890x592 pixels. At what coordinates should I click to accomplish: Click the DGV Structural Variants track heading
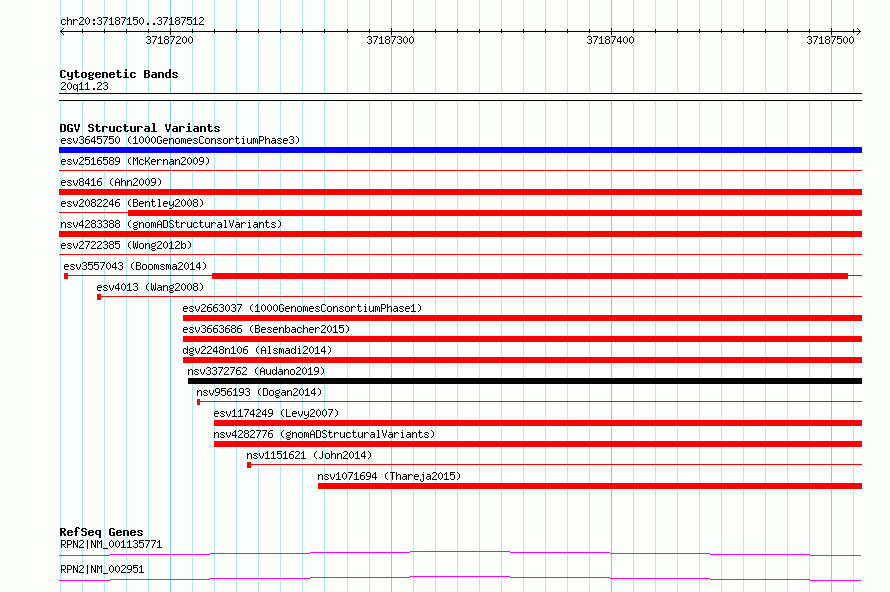click(x=140, y=128)
